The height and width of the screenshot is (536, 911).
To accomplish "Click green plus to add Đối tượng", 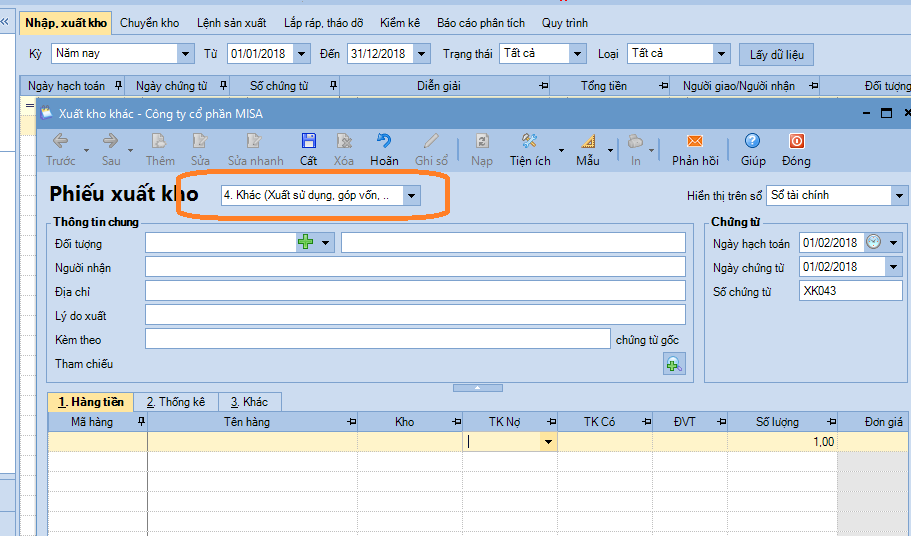I will pyautogui.click(x=306, y=242).
